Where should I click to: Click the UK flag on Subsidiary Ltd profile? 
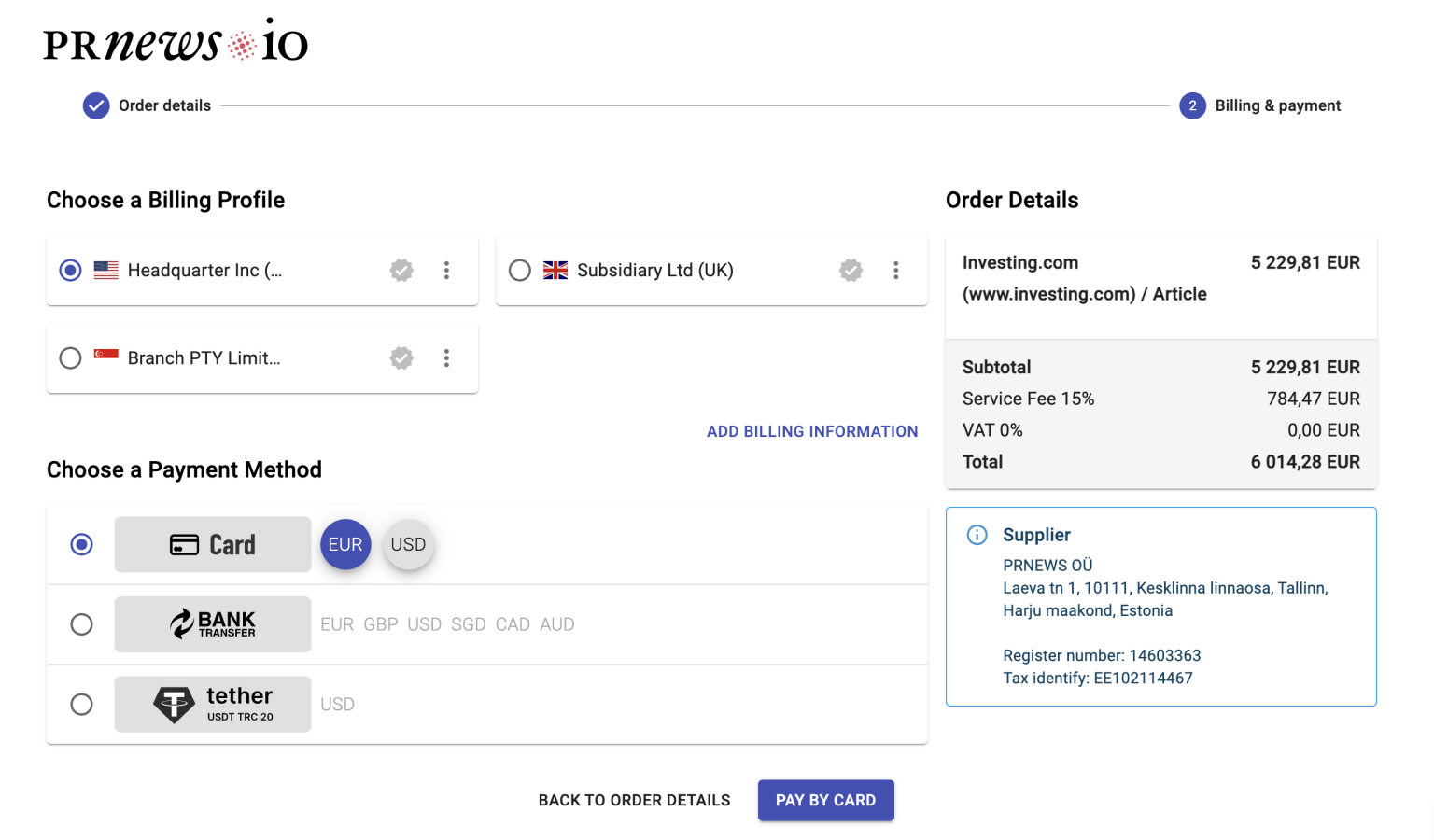(x=555, y=270)
